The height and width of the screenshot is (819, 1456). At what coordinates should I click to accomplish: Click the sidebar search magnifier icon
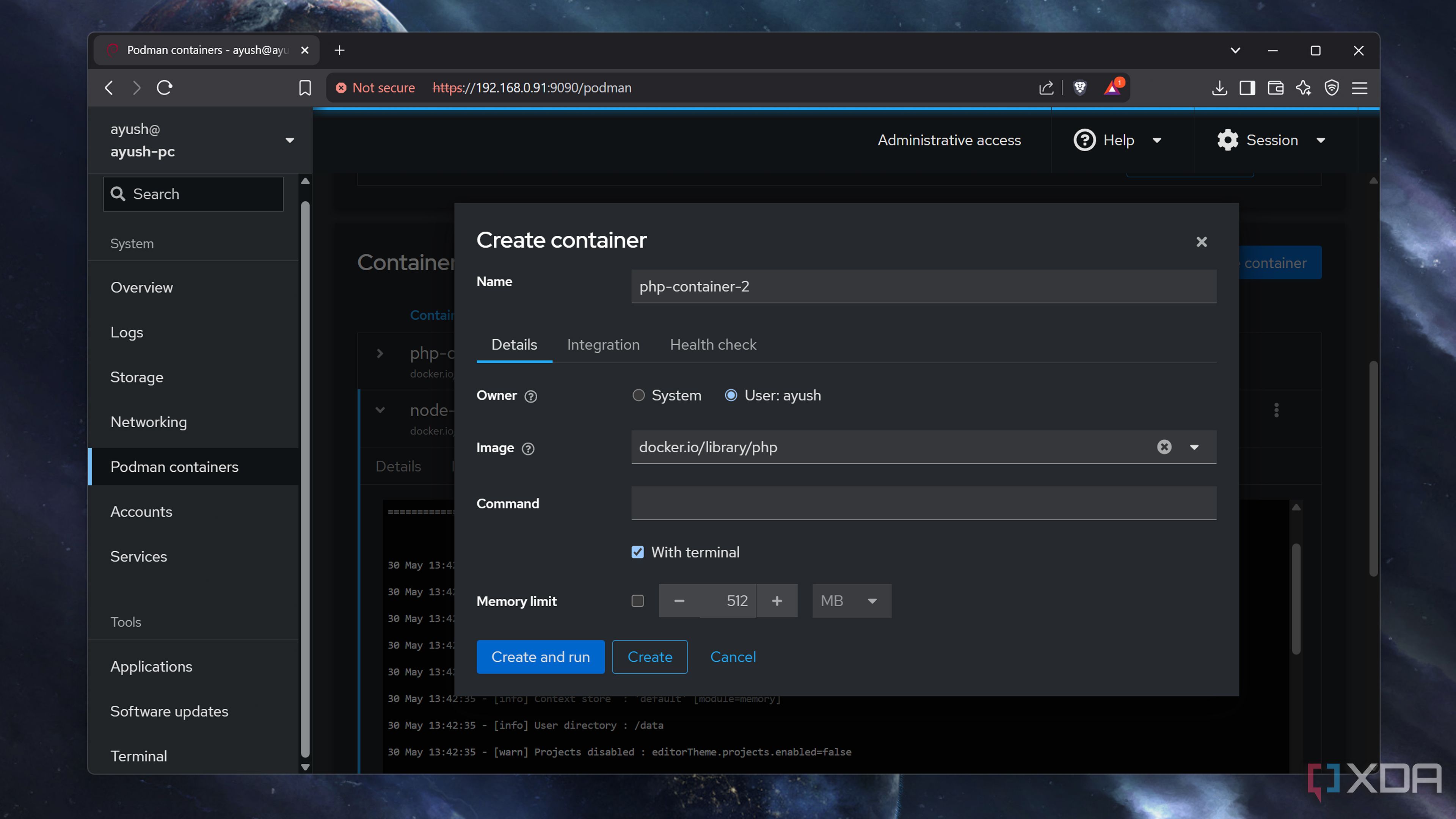118,194
